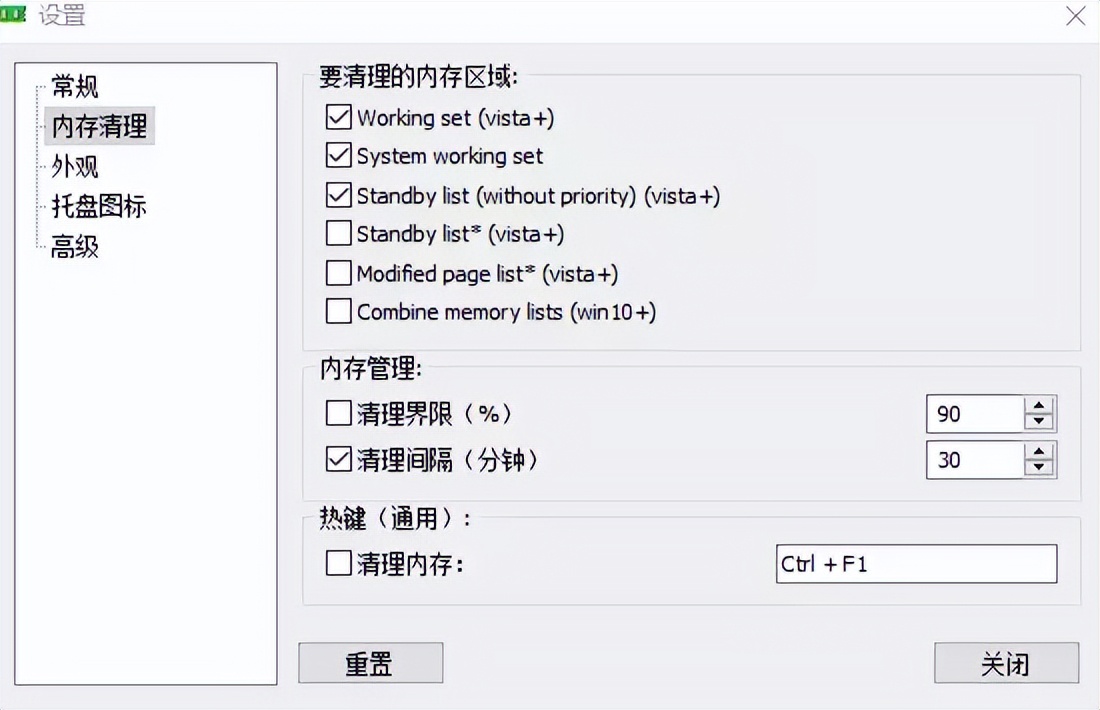Viewport: 1100px width, 710px height.
Task: Disable Standby list (without priority)
Action: [x=339, y=196]
